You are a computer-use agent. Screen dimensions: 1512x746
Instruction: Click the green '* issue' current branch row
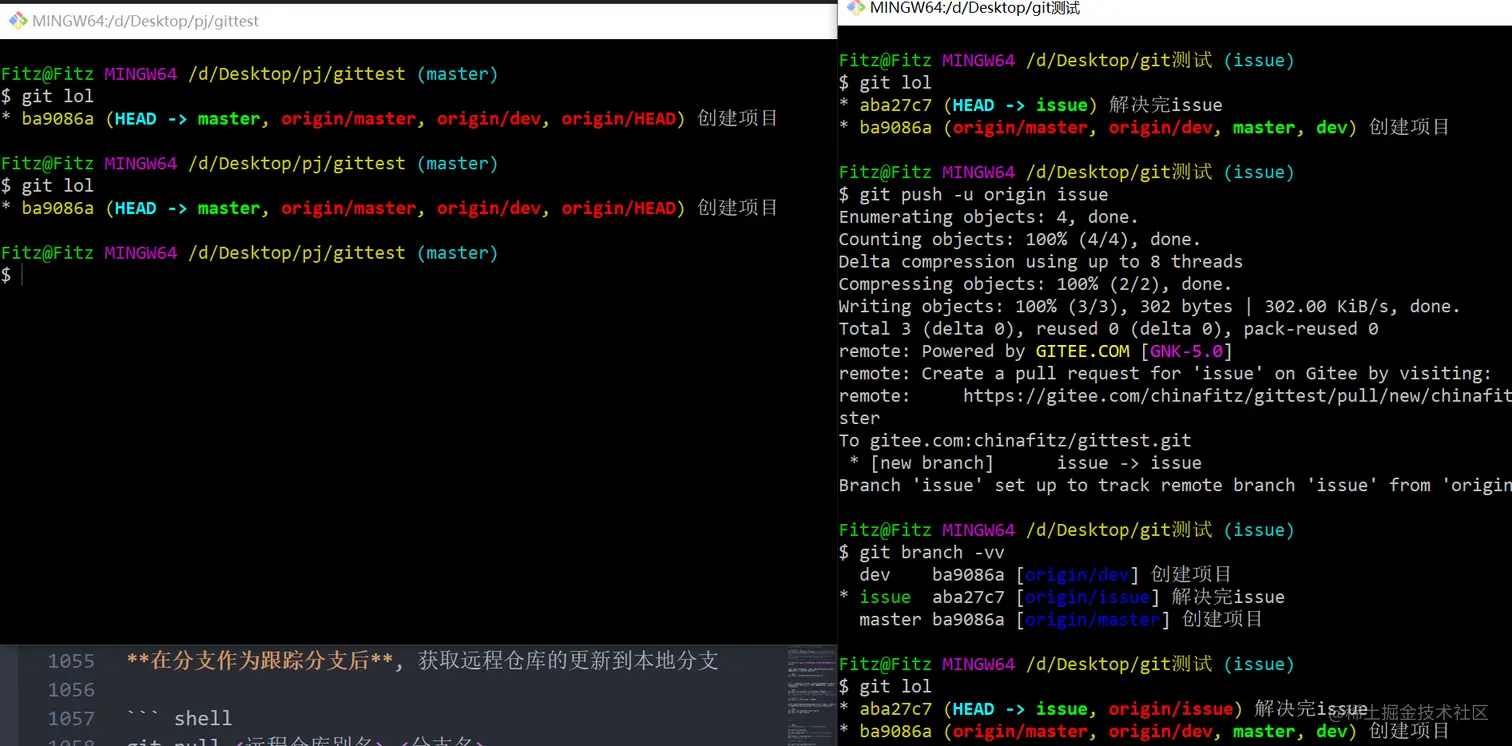pyautogui.click(x=1061, y=597)
